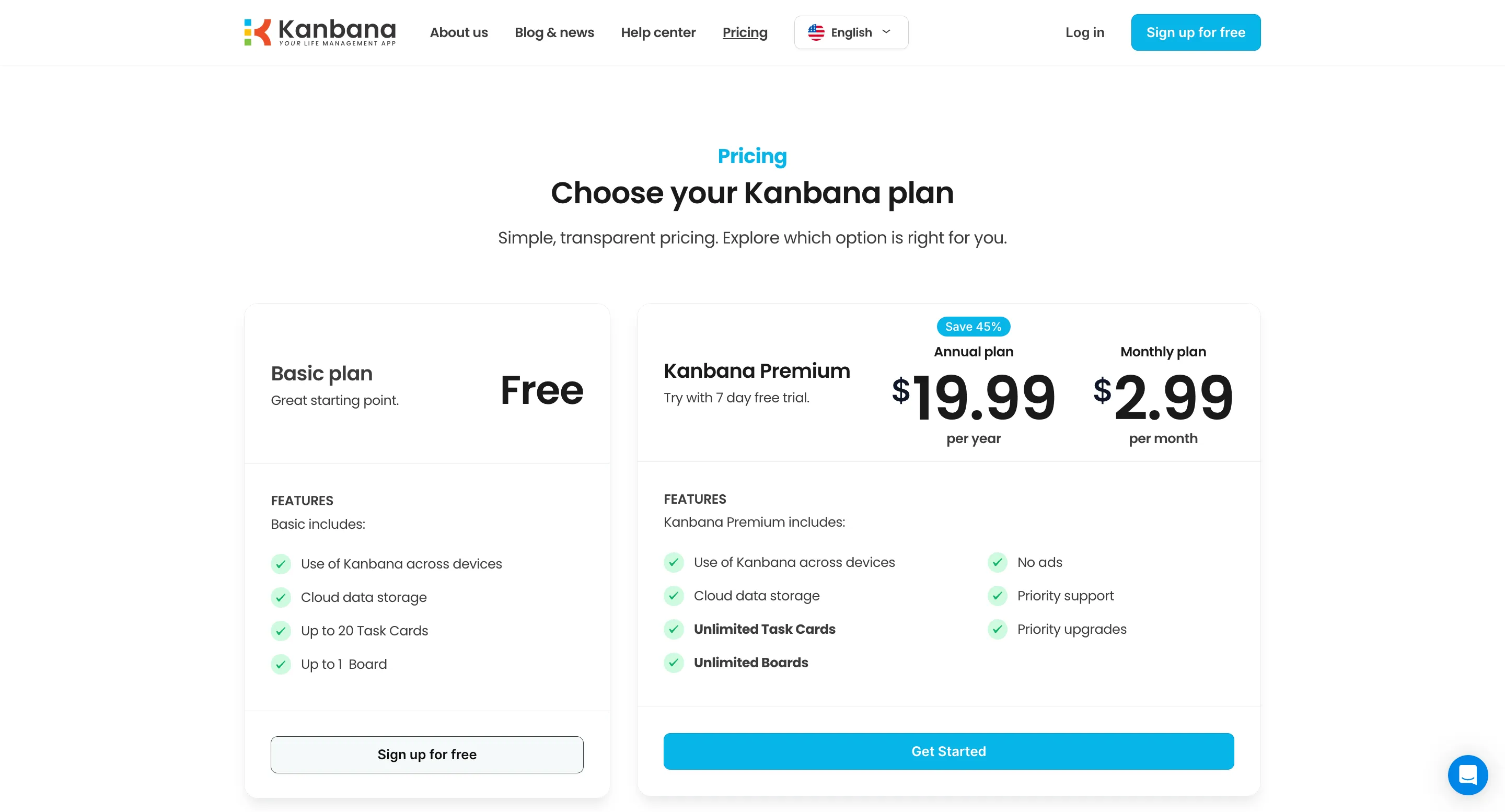1505x812 pixels.
Task: Click checkmark beside Priority upgrades
Action: (997, 629)
